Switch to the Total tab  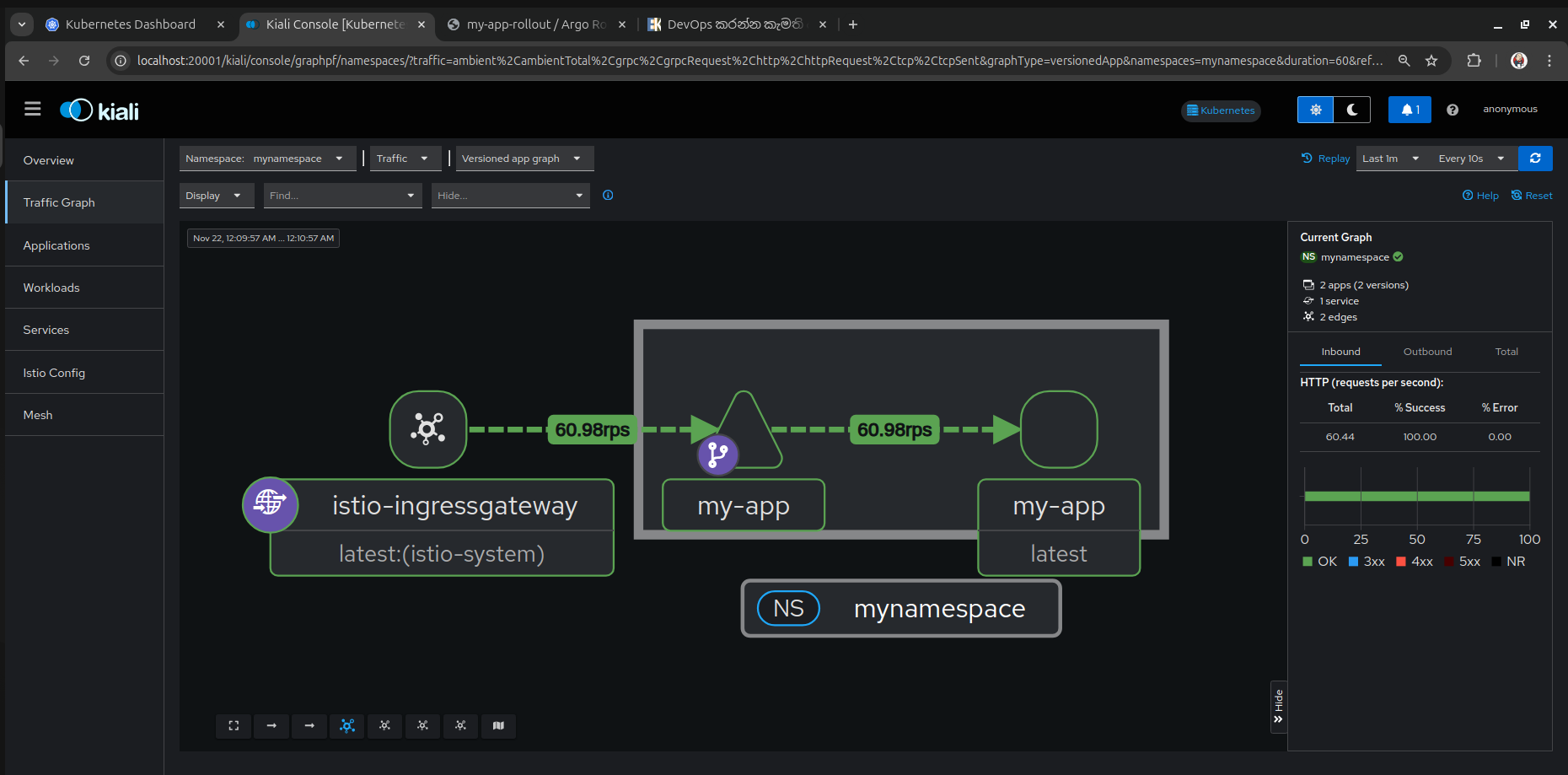point(1506,352)
